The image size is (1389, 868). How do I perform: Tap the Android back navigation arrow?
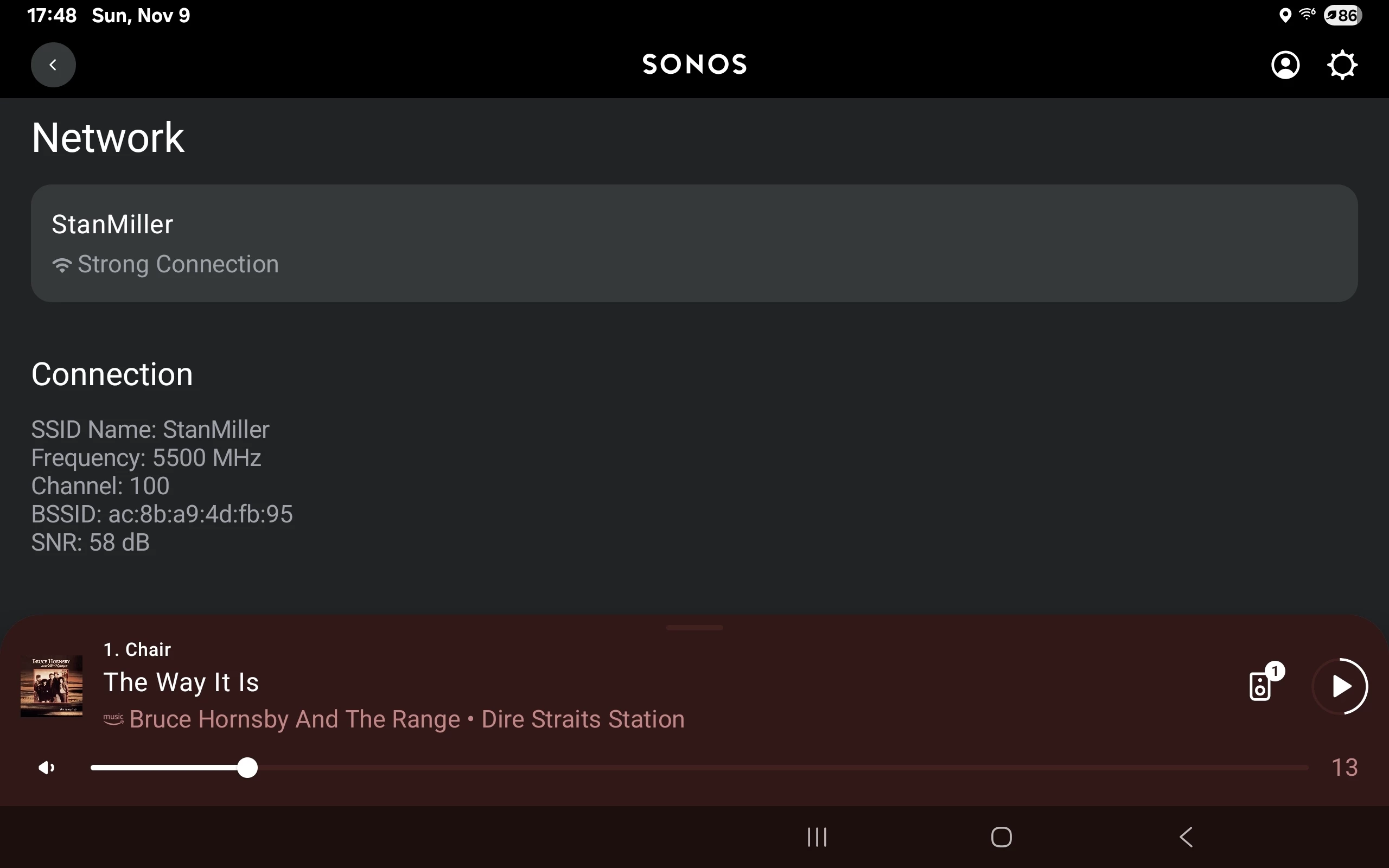(1186, 837)
